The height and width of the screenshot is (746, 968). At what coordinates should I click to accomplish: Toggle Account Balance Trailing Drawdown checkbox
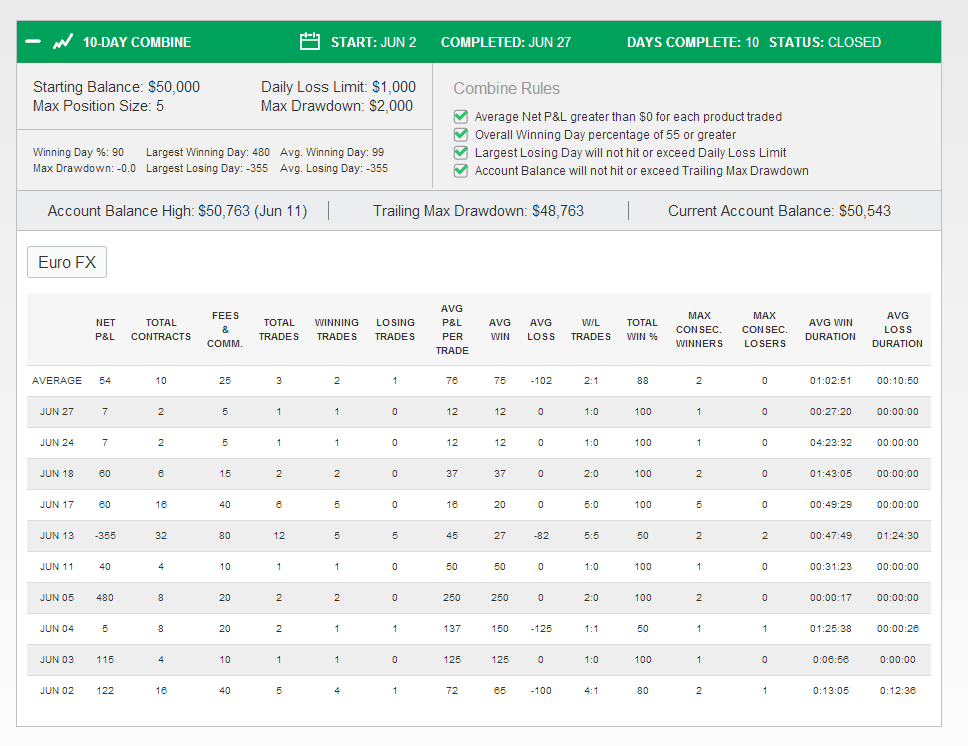click(x=461, y=170)
